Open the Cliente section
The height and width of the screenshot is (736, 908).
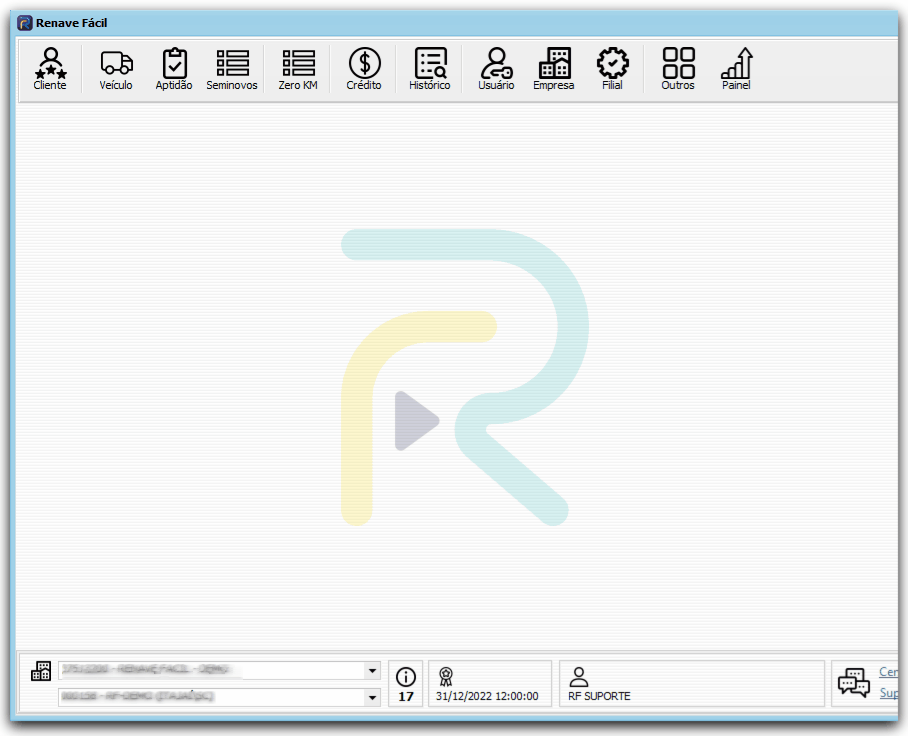click(x=50, y=69)
